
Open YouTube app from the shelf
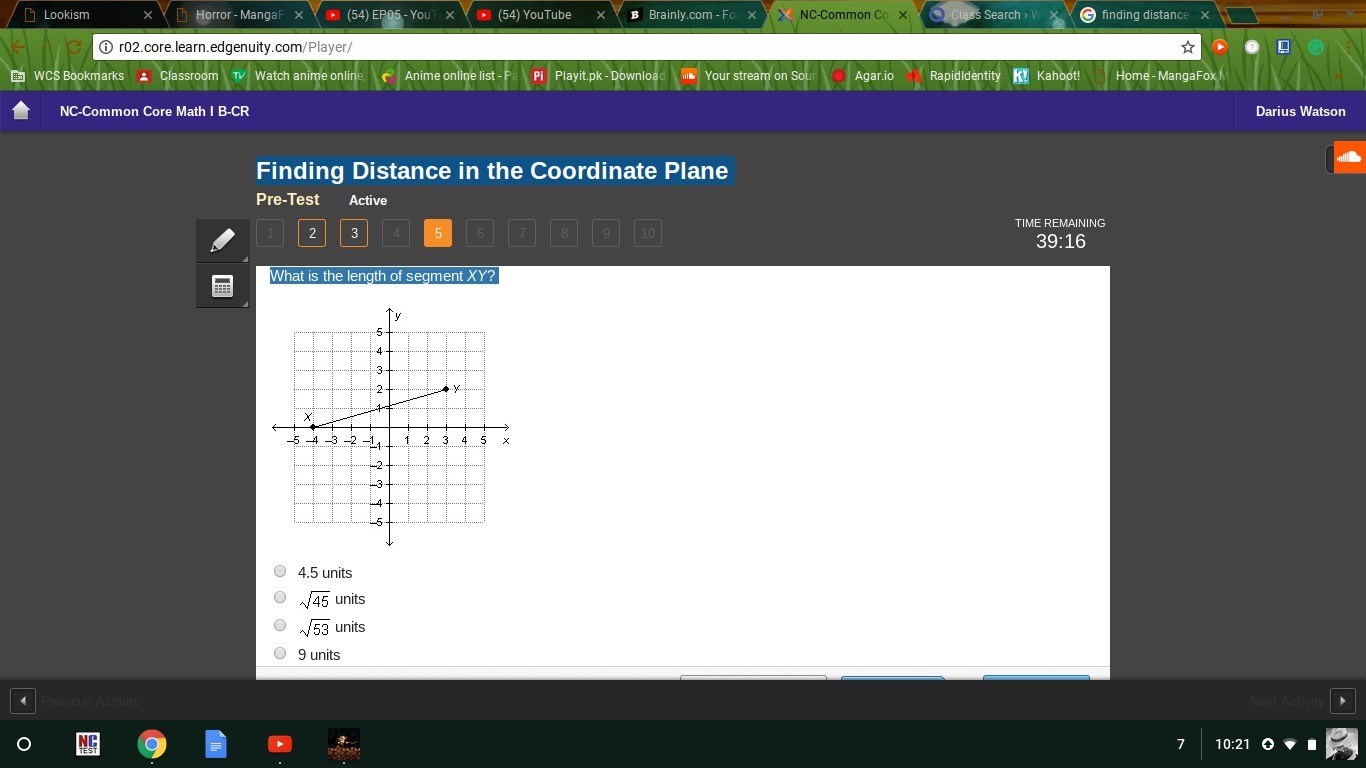click(x=280, y=744)
